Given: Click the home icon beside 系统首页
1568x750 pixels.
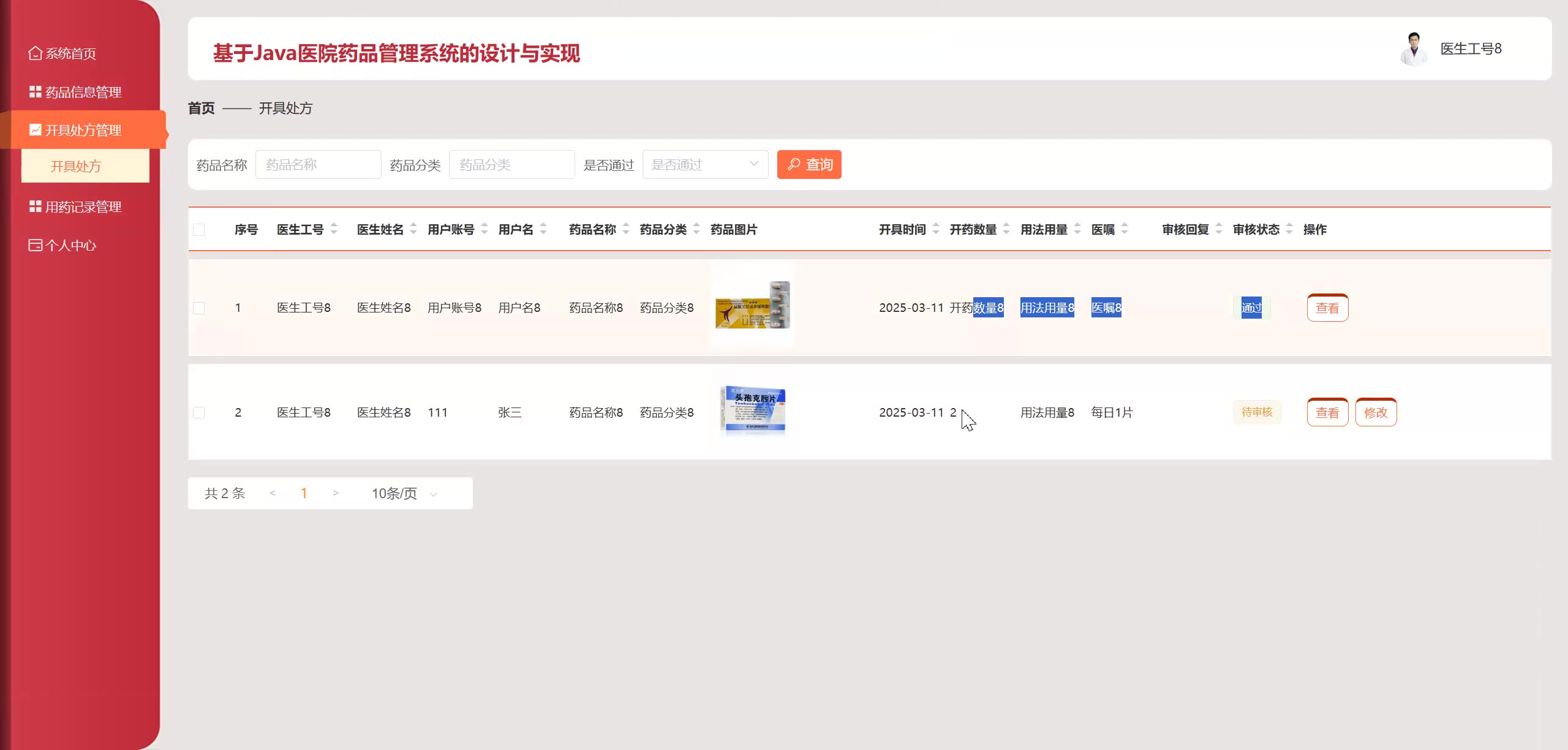Looking at the screenshot, I should [x=35, y=53].
